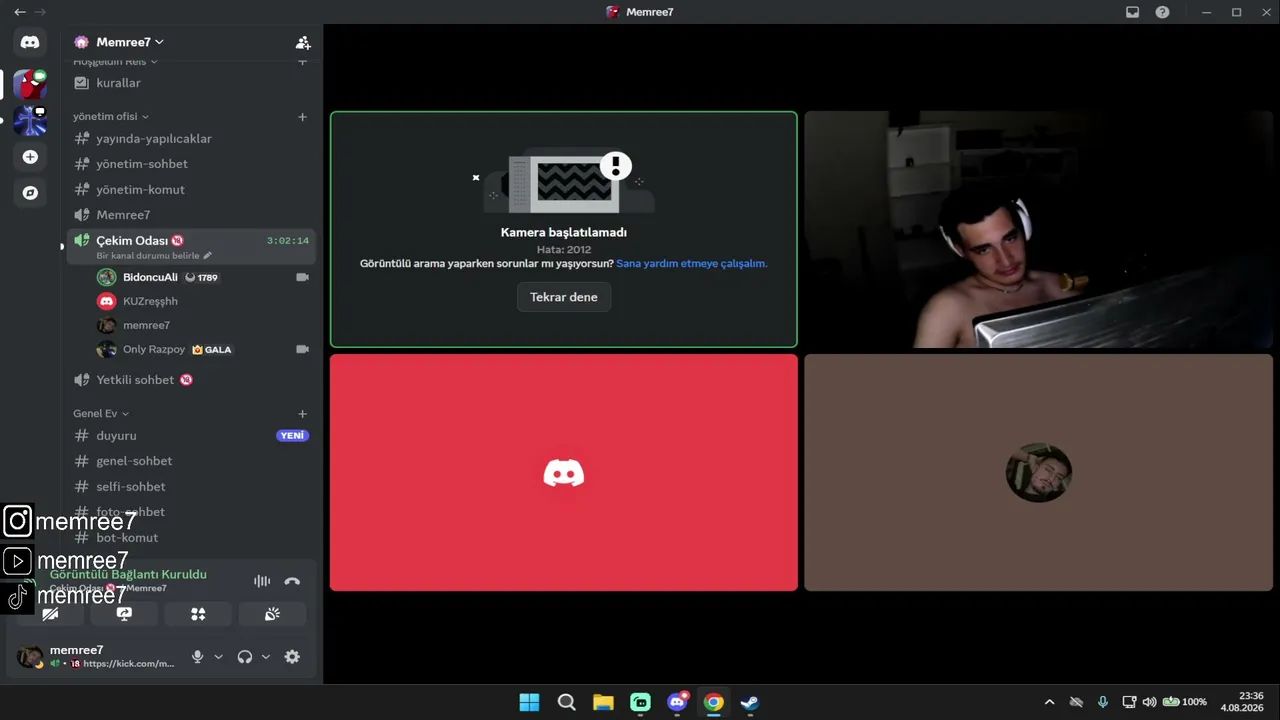Toggle the camera on or off
1280x720 pixels.
tap(50, 614)
